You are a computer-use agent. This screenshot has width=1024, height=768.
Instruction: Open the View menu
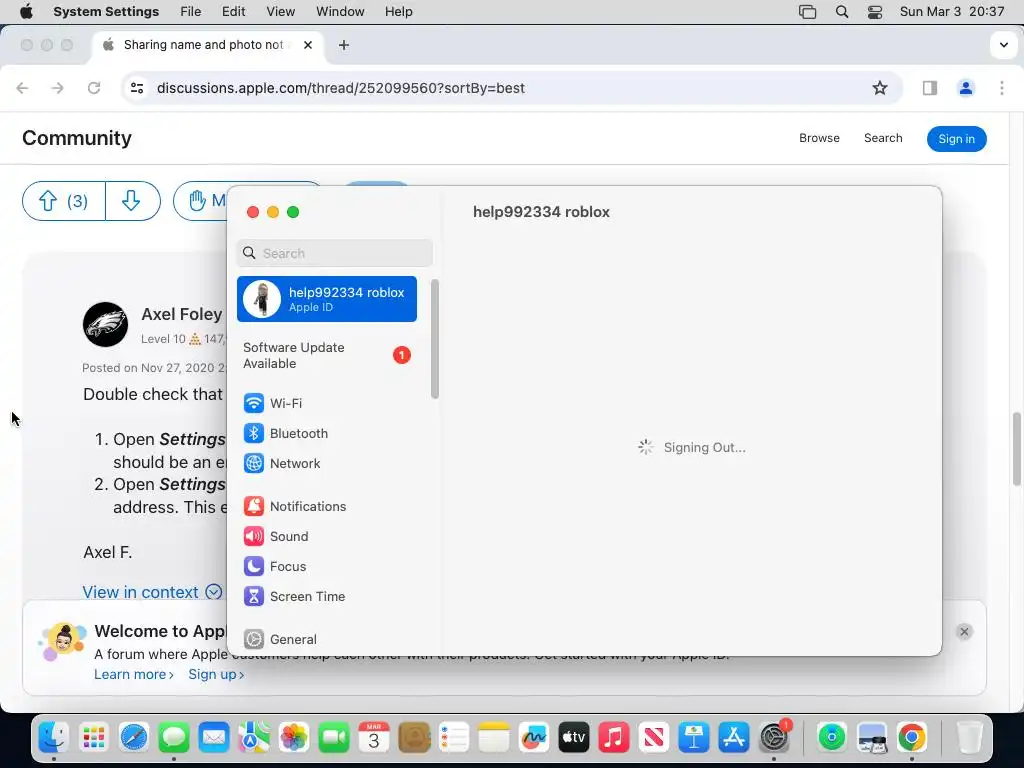[x=280, y=12]
